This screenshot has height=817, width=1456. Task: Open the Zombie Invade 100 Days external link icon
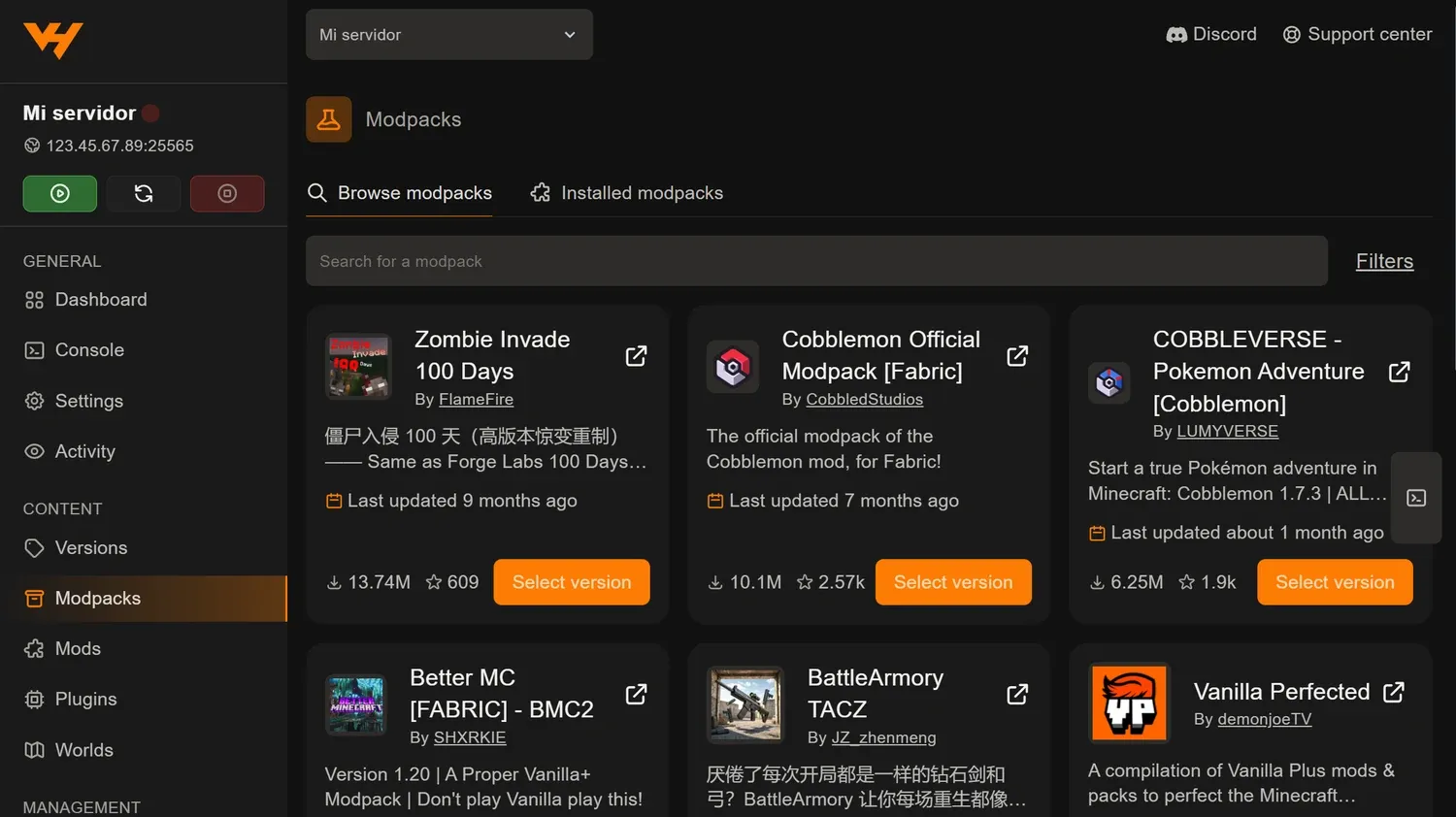(x=636, y=356)
